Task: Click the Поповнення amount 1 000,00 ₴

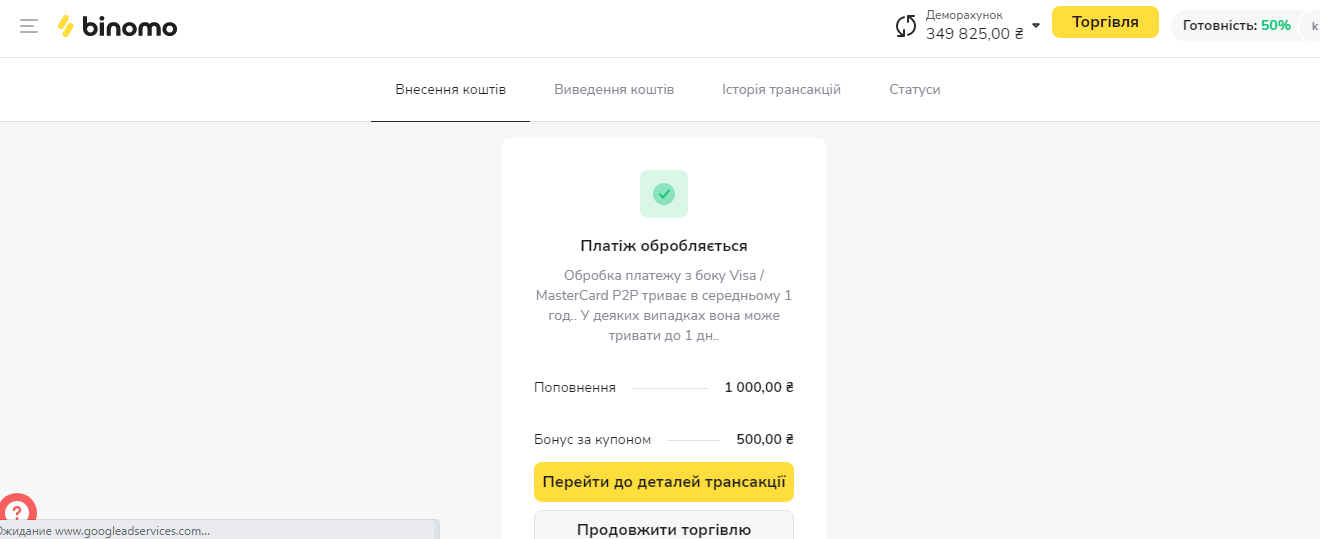Action: tap(759, 388)
